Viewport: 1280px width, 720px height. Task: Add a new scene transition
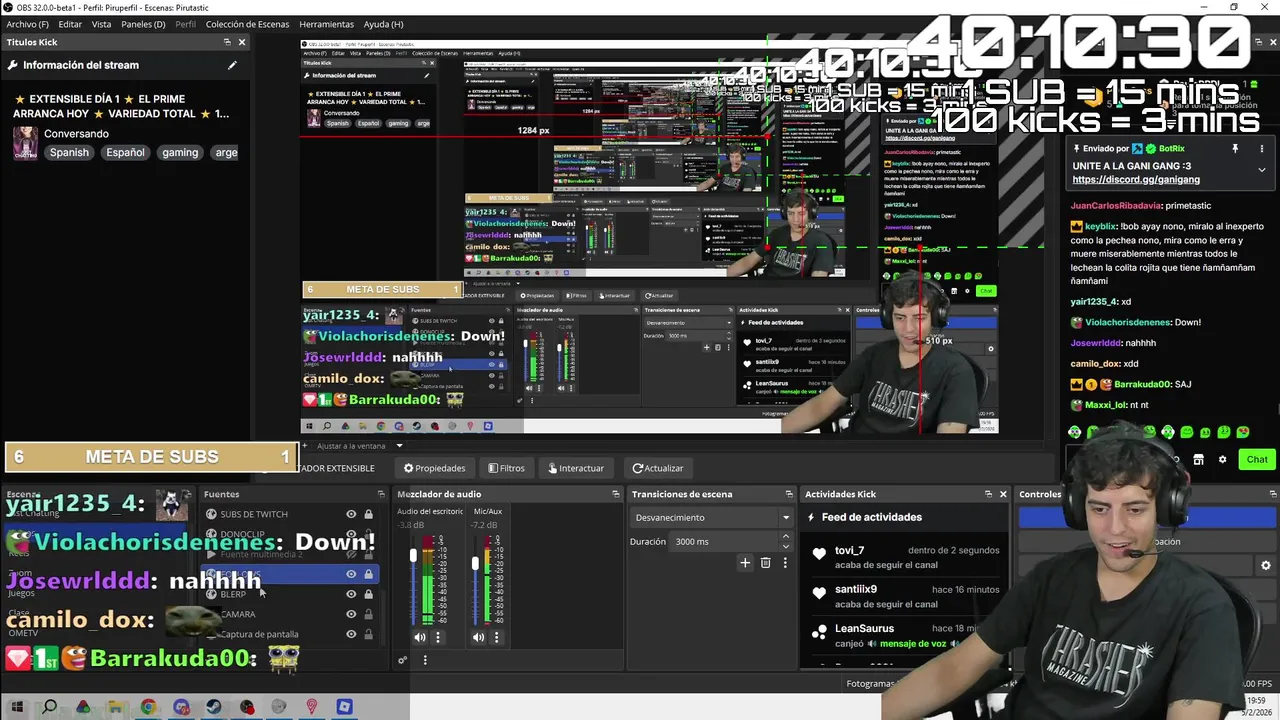coord(745,563)
